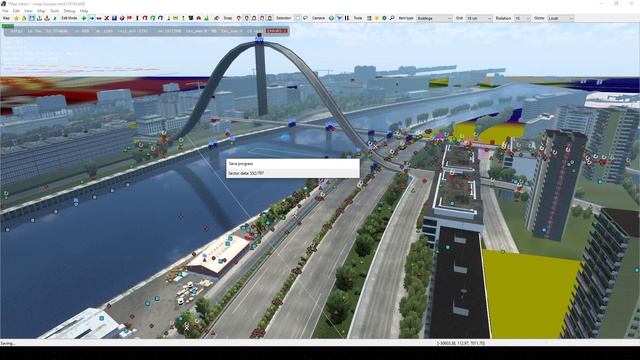
Task: Open the Tools menu in menu bar
Action: point(54,11)
